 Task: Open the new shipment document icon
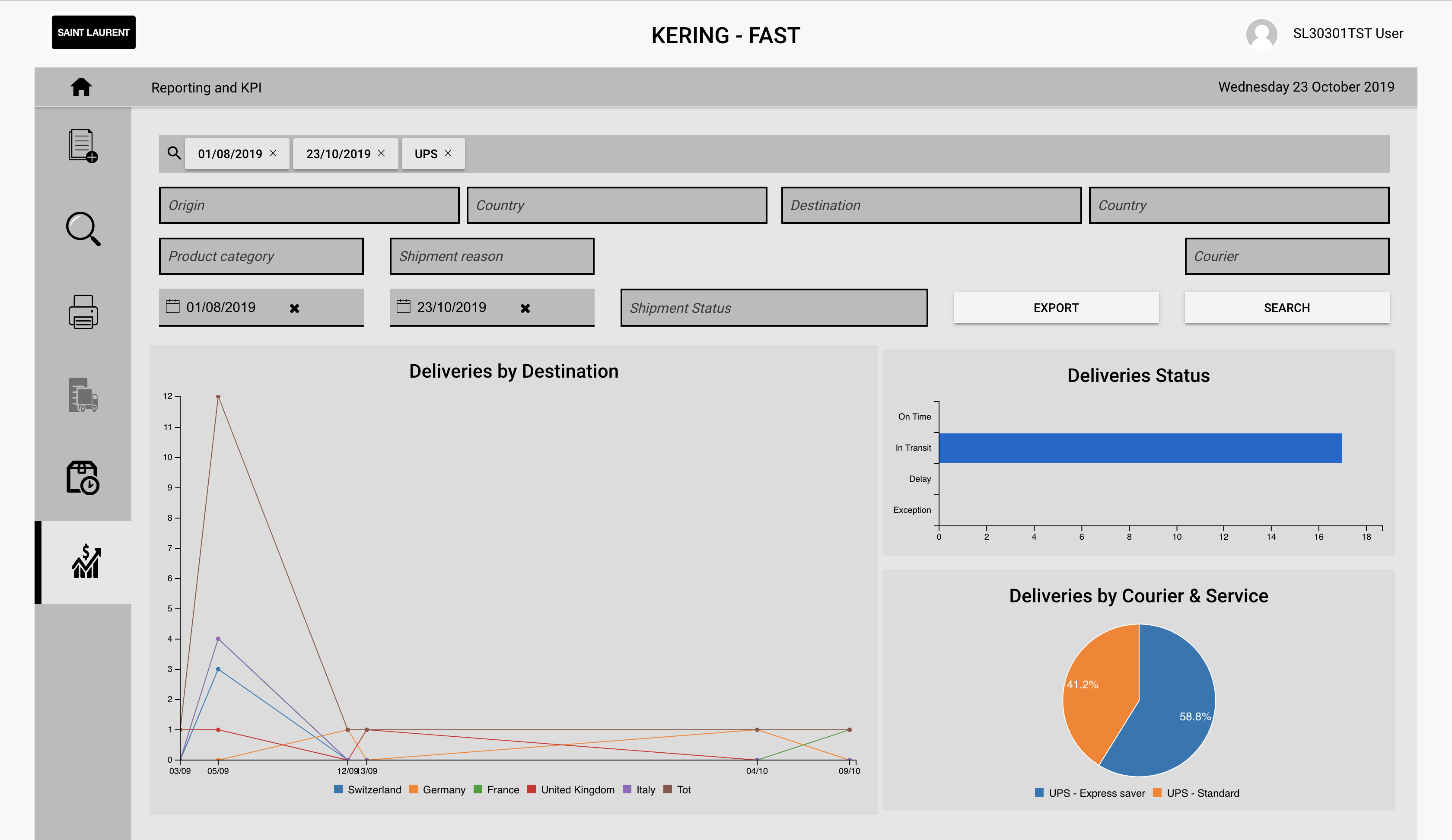pyautogui.click(x=83, y=145)
